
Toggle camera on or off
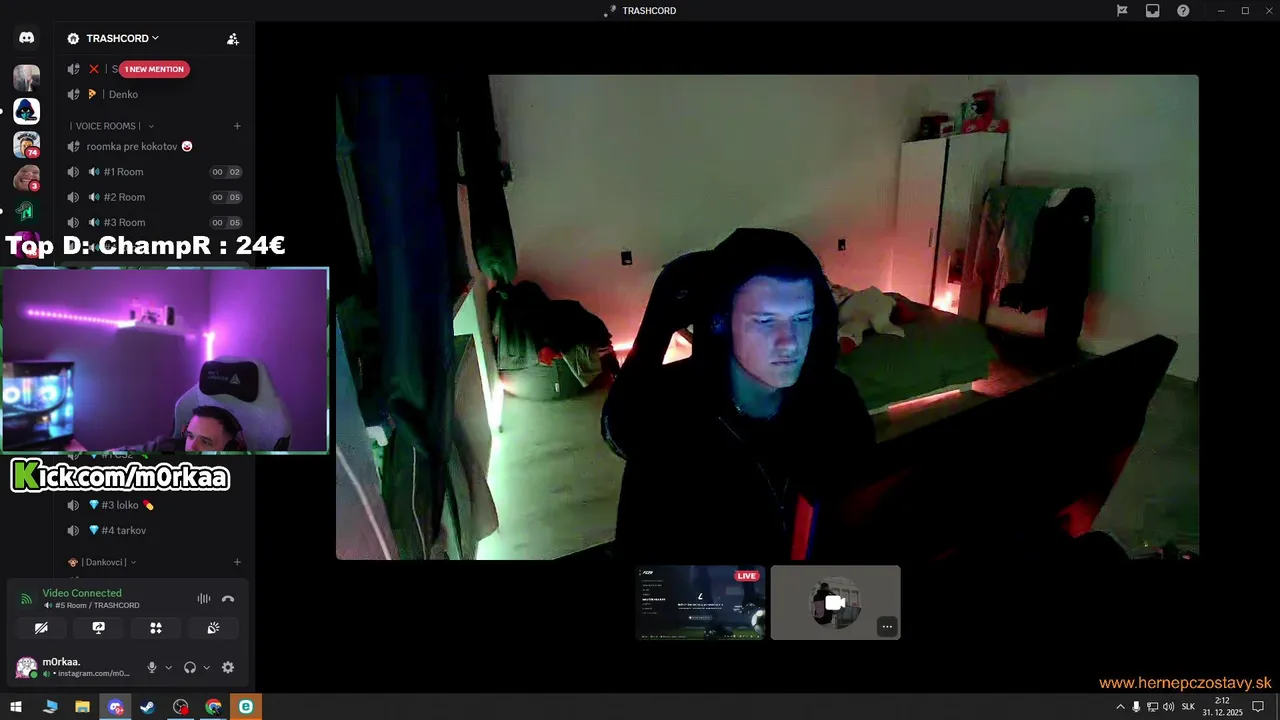click(41, 628)
